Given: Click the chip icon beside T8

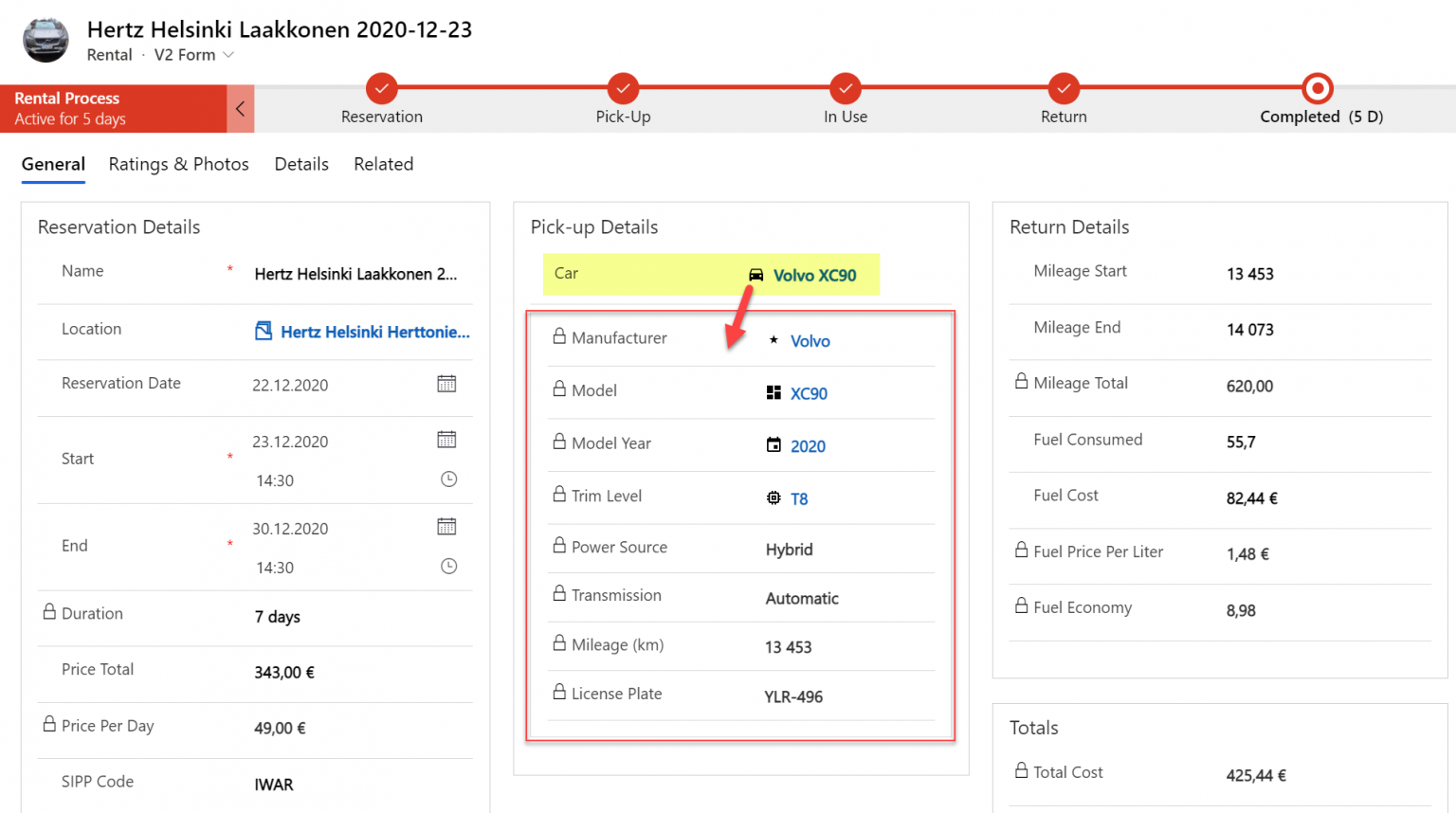Looking at the screenshot, I should click(x=773, y=497).
